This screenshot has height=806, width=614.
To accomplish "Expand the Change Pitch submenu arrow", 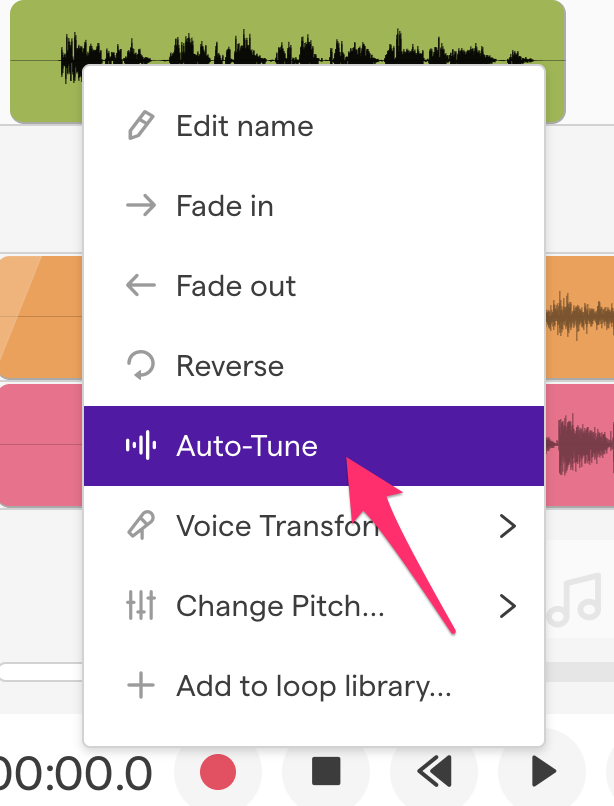I will [x=508, y=606].
